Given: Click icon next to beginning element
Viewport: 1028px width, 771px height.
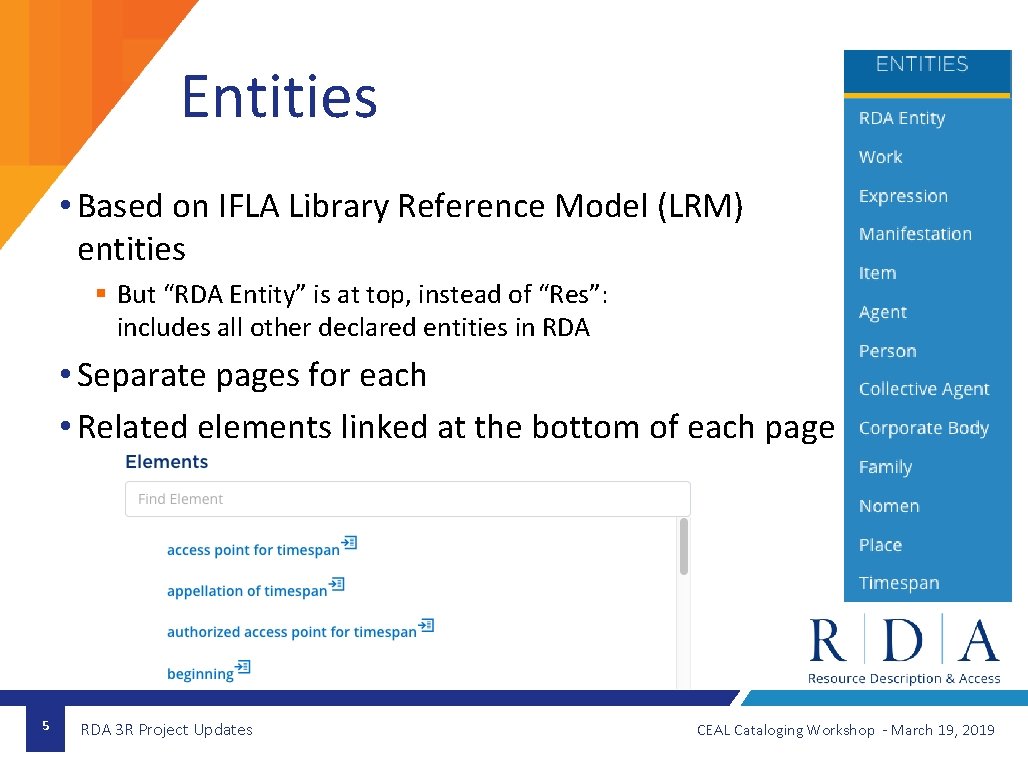Looking at the screenshot, I should [x=243, y=667].
